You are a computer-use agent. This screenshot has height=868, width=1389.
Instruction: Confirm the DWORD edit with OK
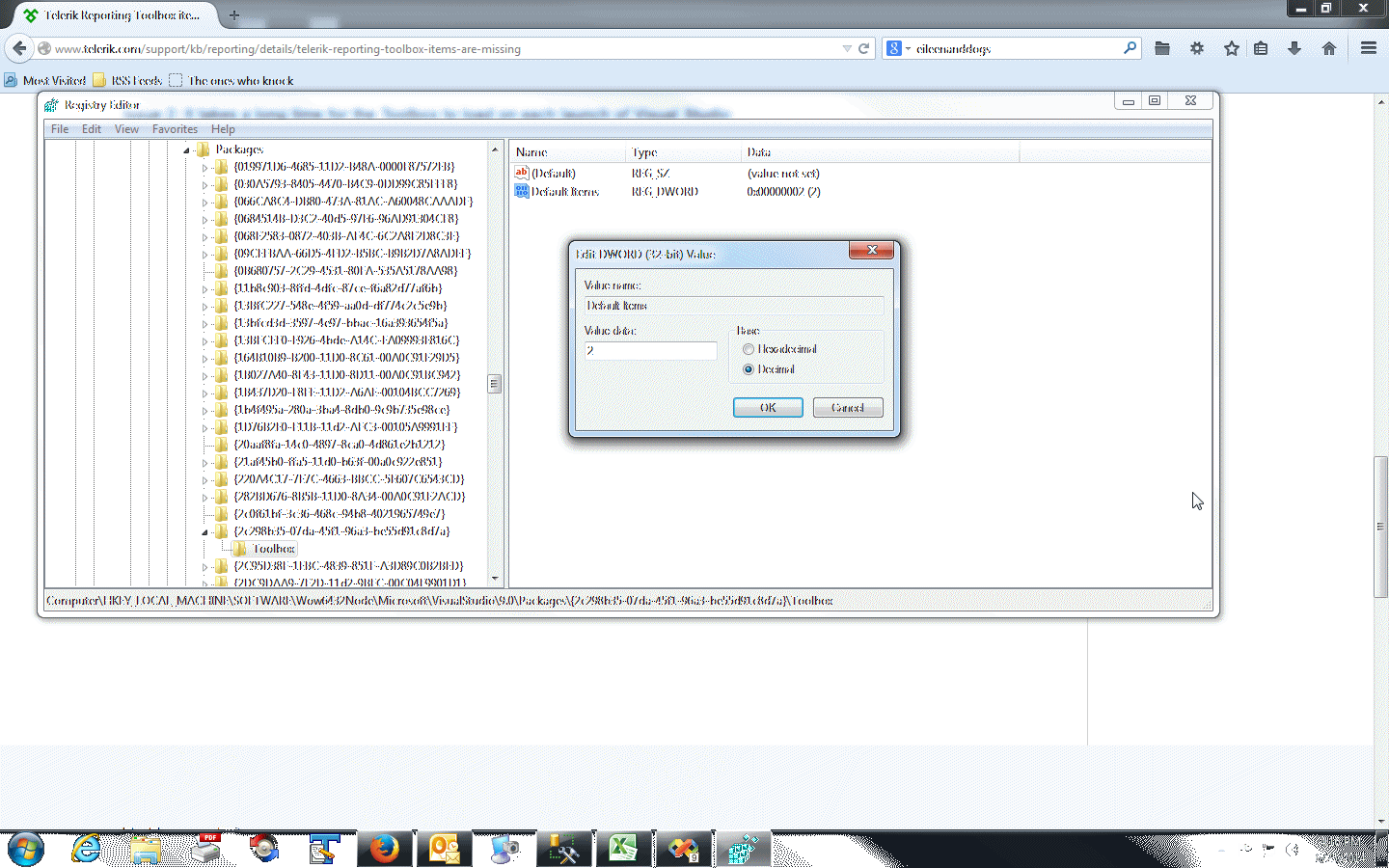tap(768, 408)
